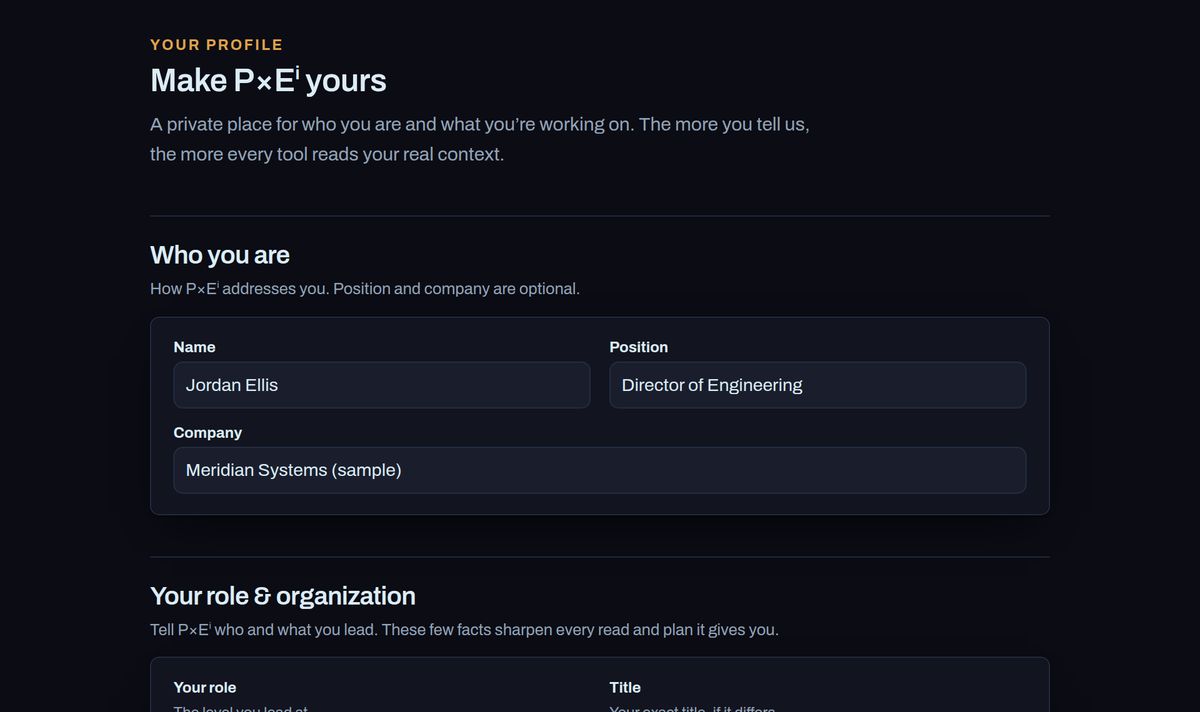Click the Company field label
The height and width of the screenshot is (712, 1200).
(208, 433)
